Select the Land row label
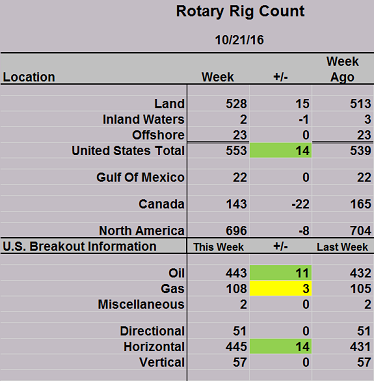 (x=169, y=104)
